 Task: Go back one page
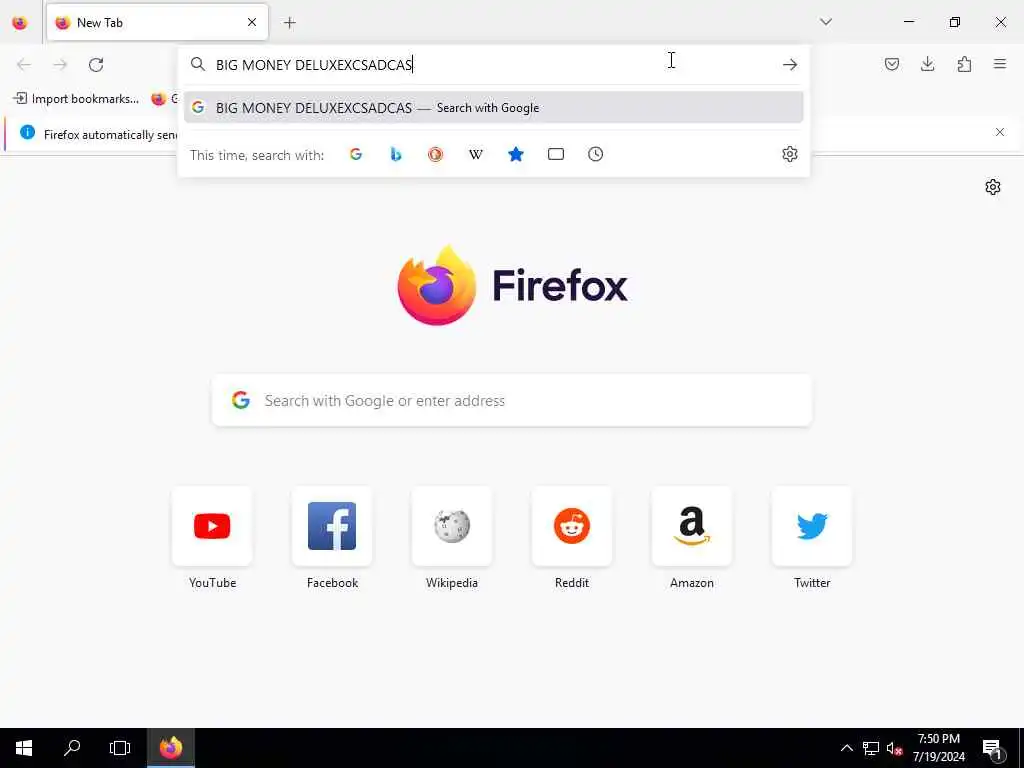[24, 65]
